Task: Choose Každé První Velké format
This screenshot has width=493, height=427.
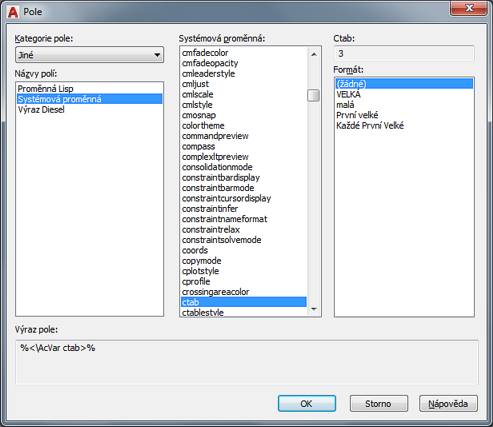Action: coord(370,126)
